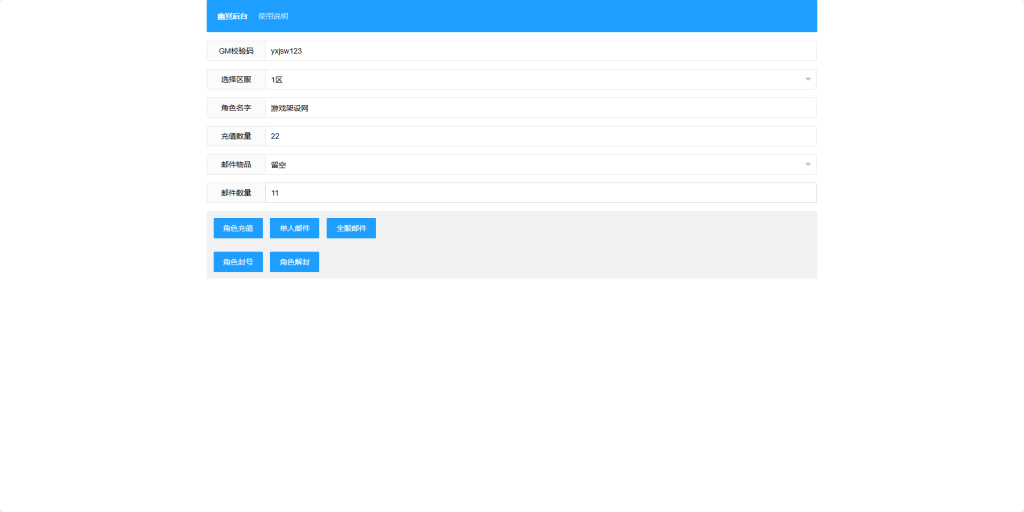Viewport: 1024px width, 512px height.
Task: Click the 幽冥后台 brand title
Action: coord(232,16)
